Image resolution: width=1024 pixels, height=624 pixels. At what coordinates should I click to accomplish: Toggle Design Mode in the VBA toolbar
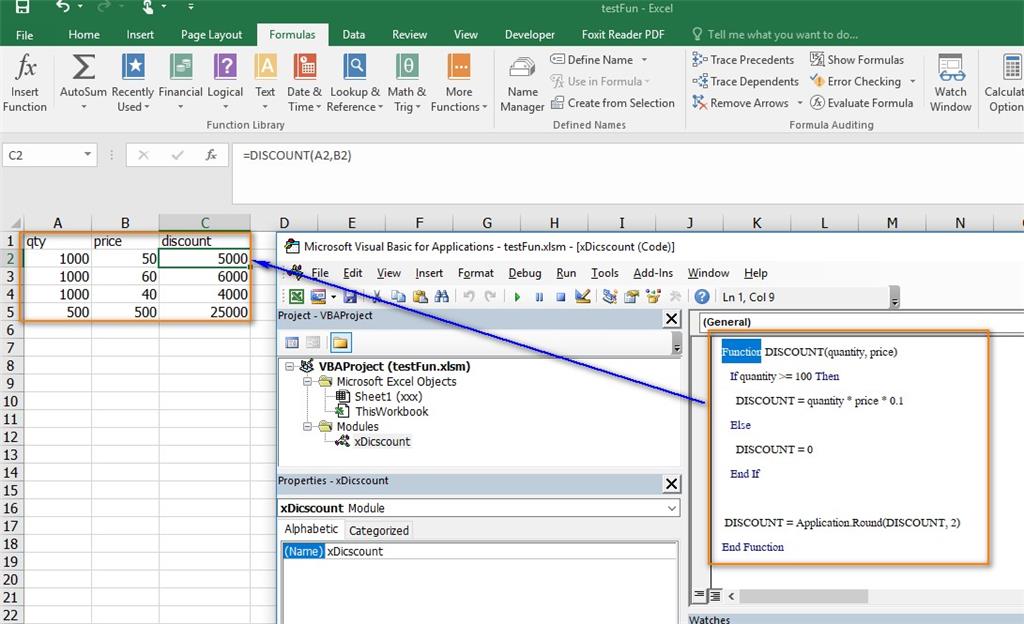click(x=583, y=297)
